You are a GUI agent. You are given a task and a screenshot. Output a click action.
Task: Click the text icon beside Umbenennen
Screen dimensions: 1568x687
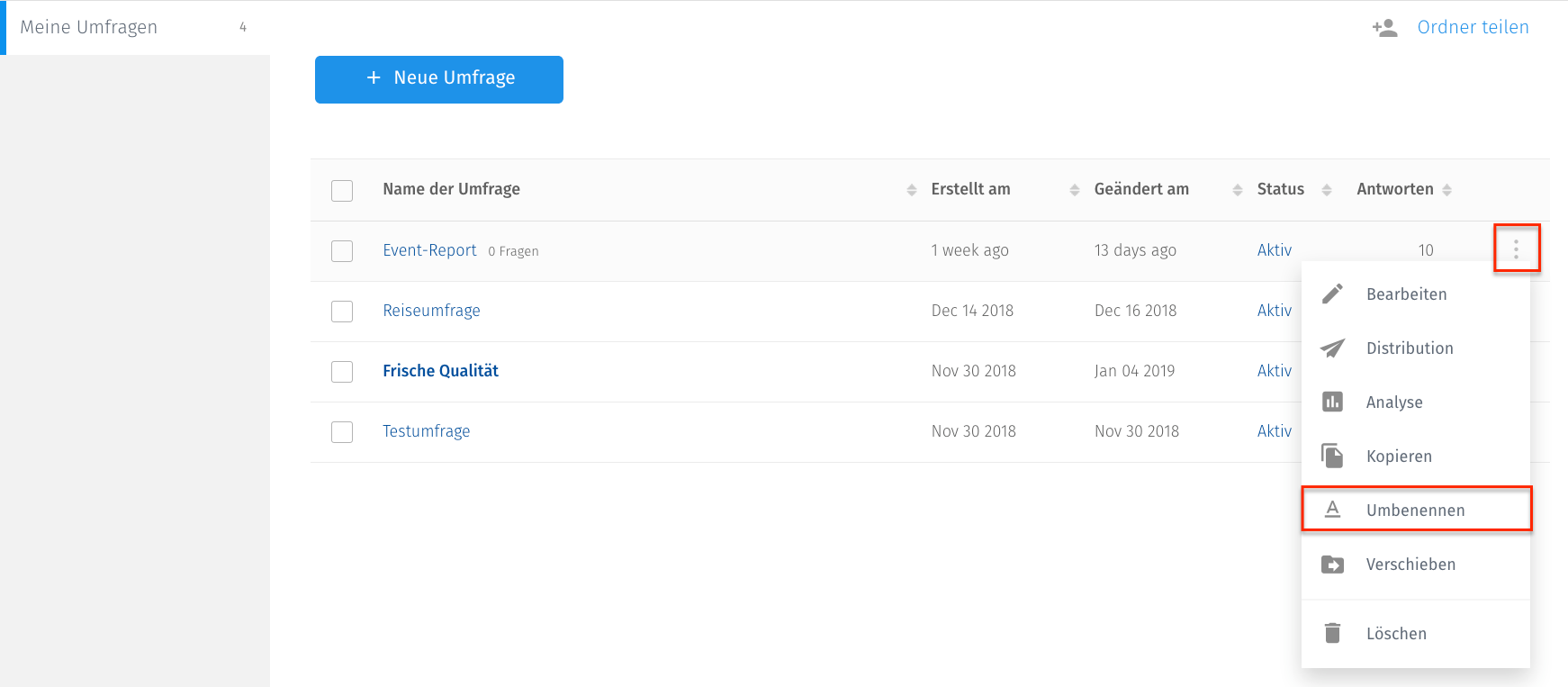pos(1332,510)
